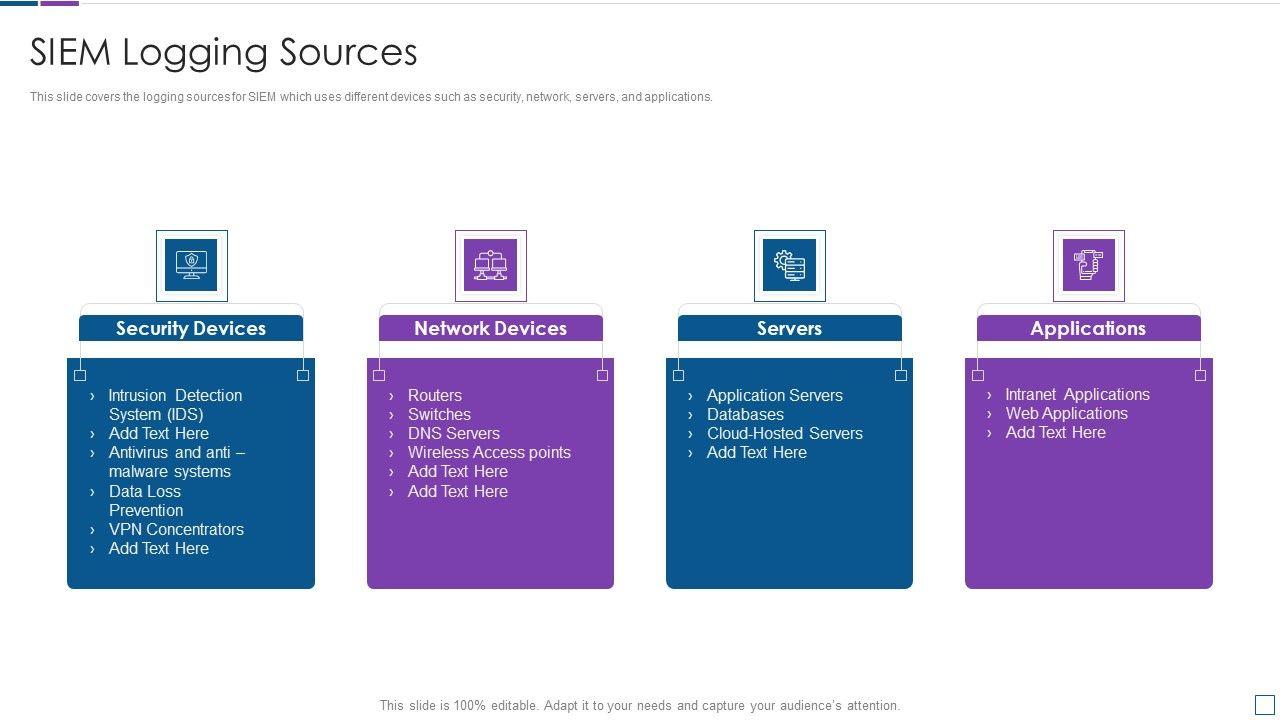
Task: Select the VPN Concentrators bullet
Action: (x=176, y=529)
